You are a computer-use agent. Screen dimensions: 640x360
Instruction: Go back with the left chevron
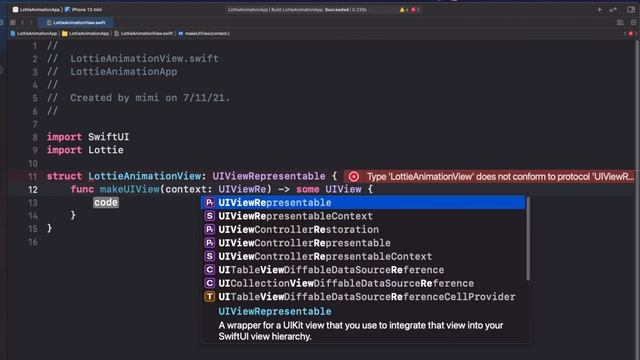pos(23,22)
